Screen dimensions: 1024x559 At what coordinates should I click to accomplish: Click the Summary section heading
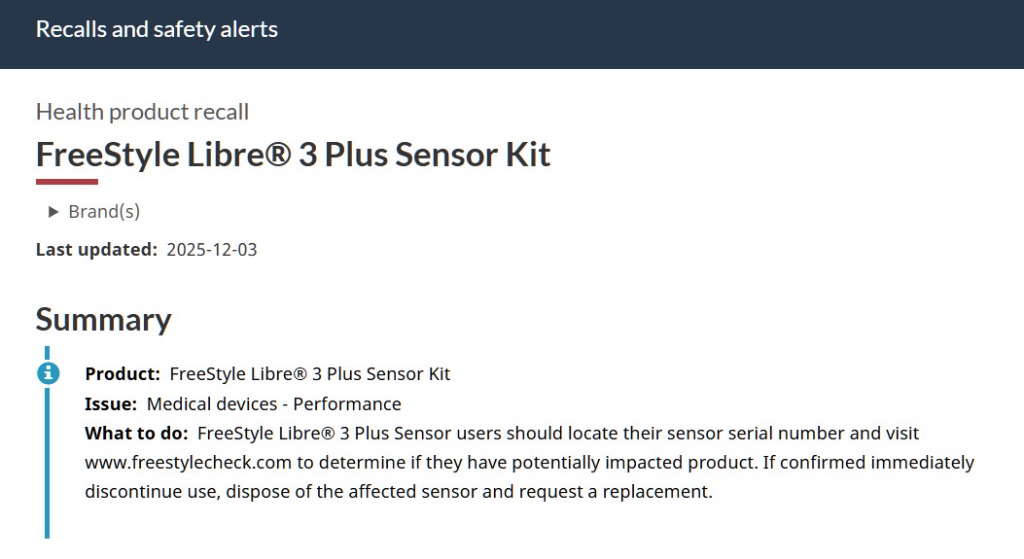pyautogui.click(x=103, y=319)
